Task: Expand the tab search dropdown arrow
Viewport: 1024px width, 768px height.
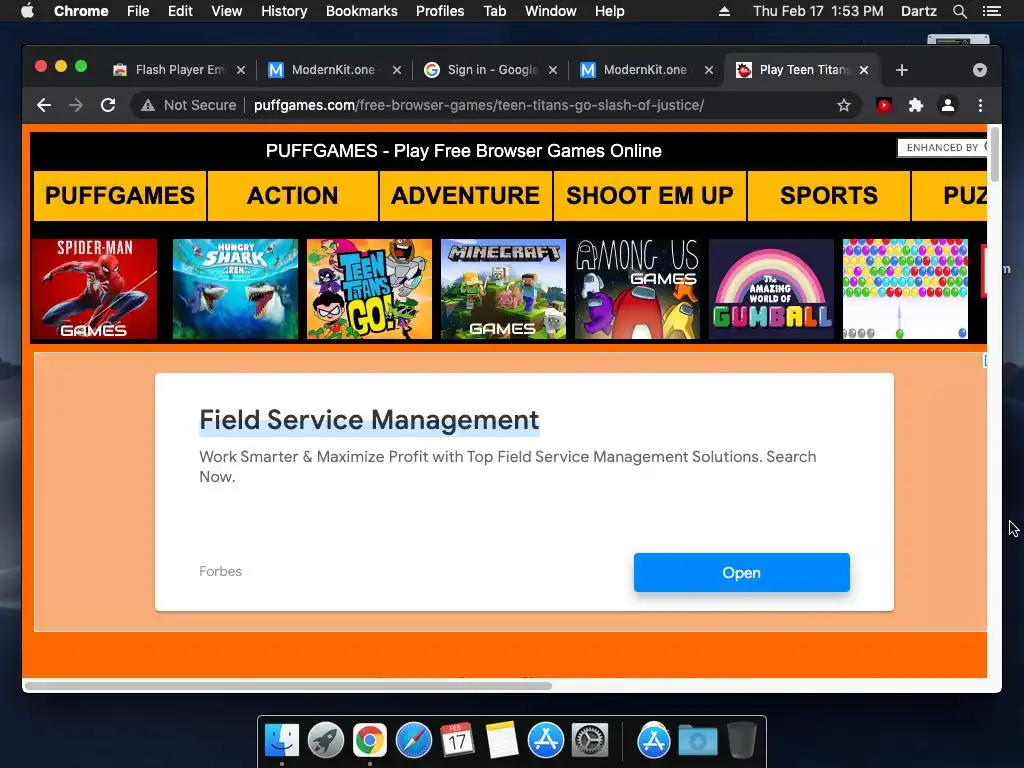Action: (x=979, y=70)
